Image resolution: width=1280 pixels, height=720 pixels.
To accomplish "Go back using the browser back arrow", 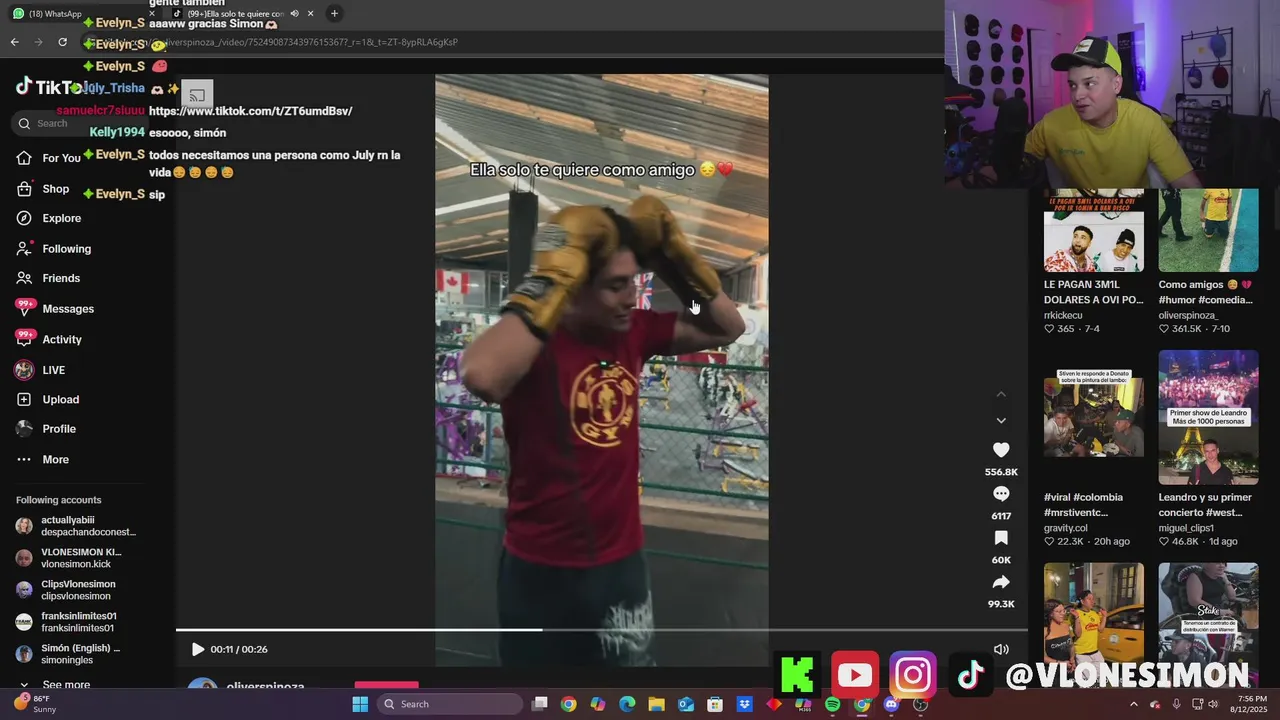I will click(x=14, y=42).
